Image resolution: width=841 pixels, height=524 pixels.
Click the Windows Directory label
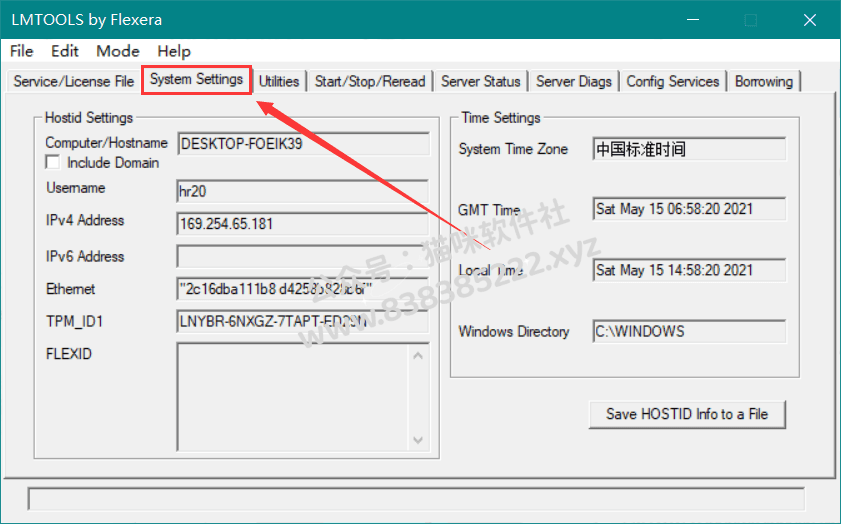tap(514, 331)
